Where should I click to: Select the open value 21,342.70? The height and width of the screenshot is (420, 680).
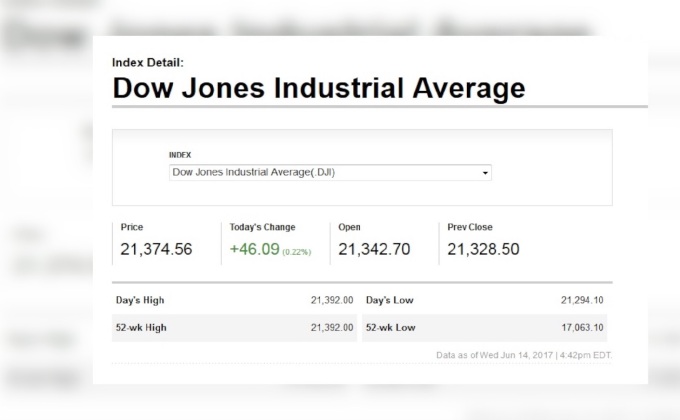coord(374,249)
